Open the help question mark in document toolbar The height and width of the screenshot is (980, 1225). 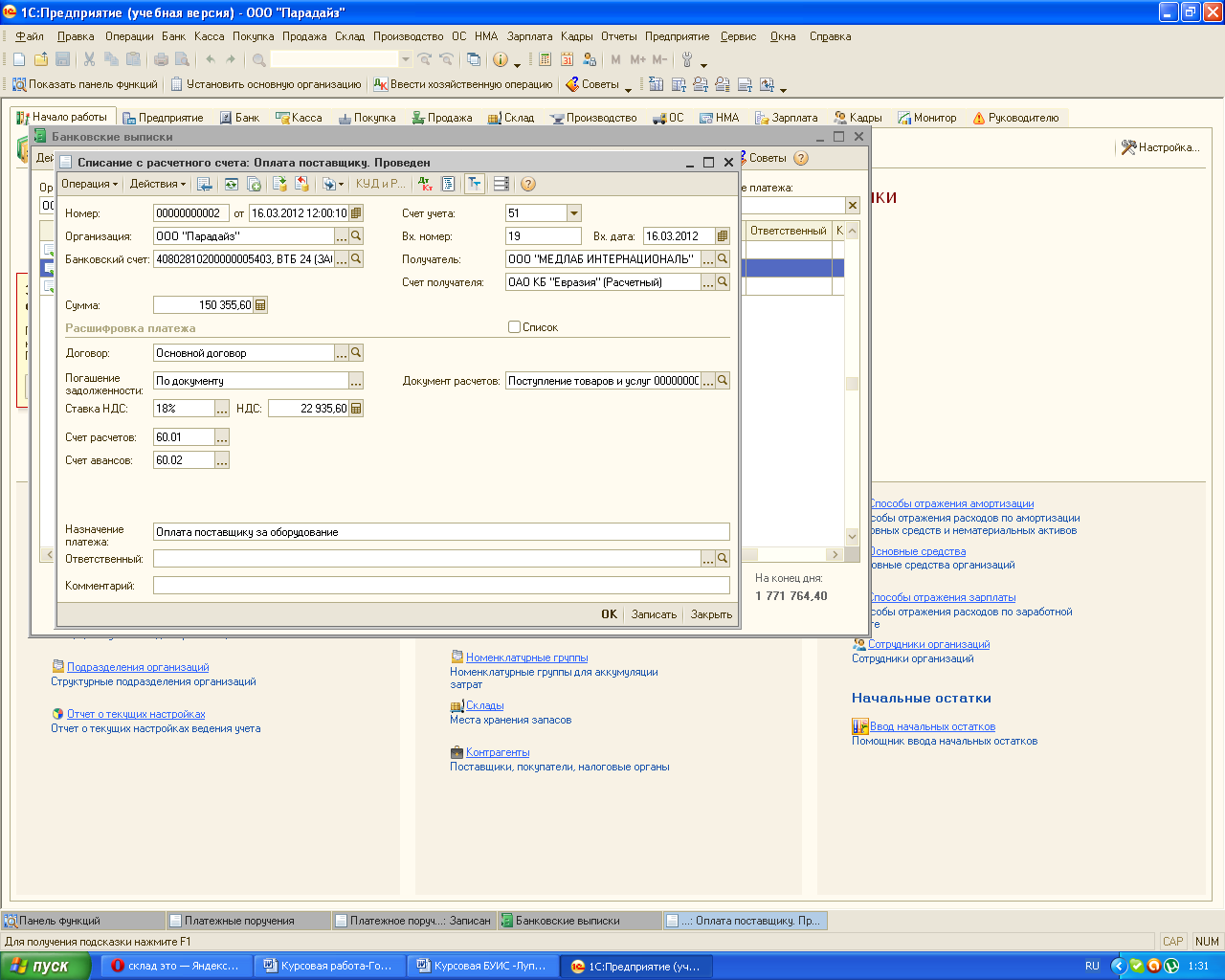click(528, 184)
